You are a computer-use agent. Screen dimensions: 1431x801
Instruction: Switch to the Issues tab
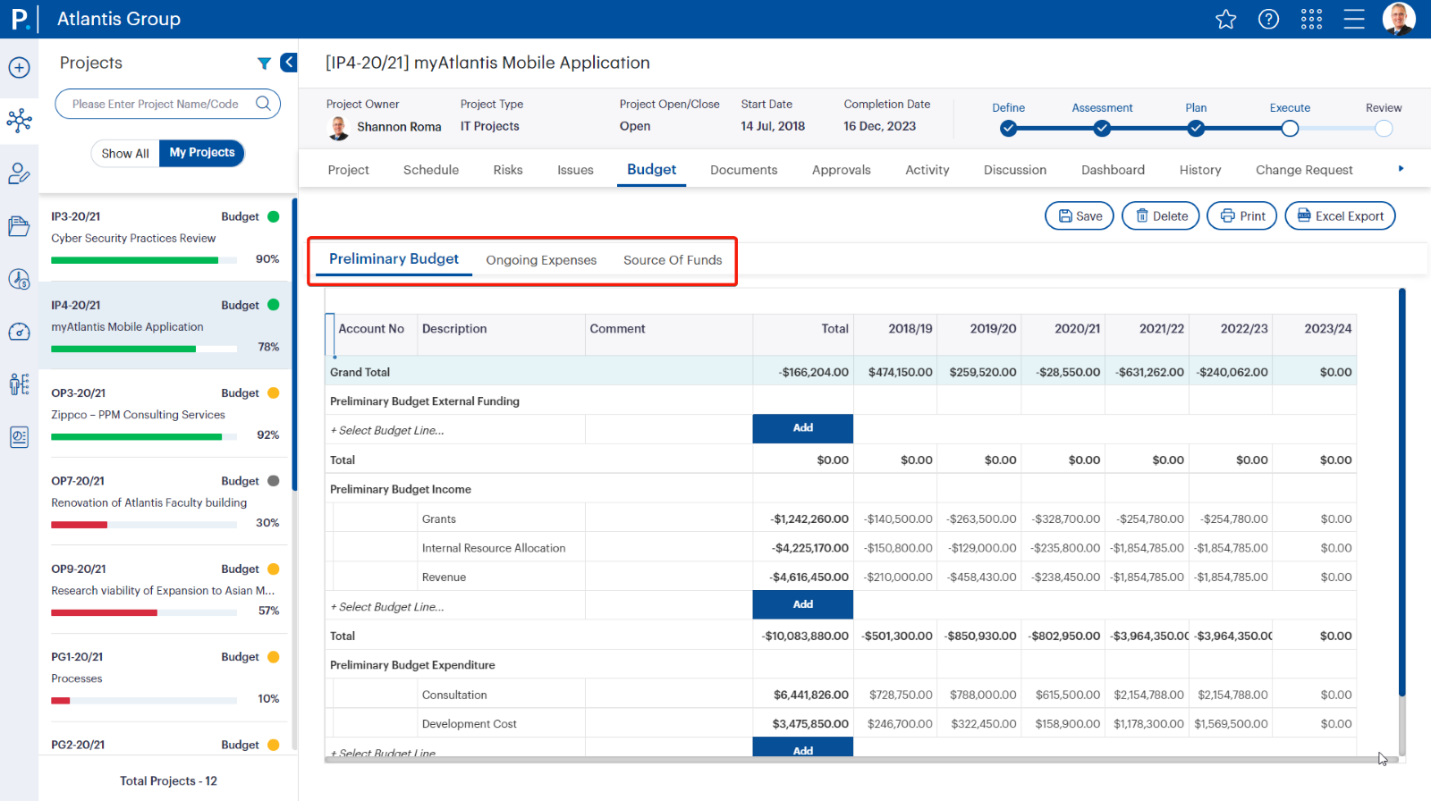click(575, 170)
